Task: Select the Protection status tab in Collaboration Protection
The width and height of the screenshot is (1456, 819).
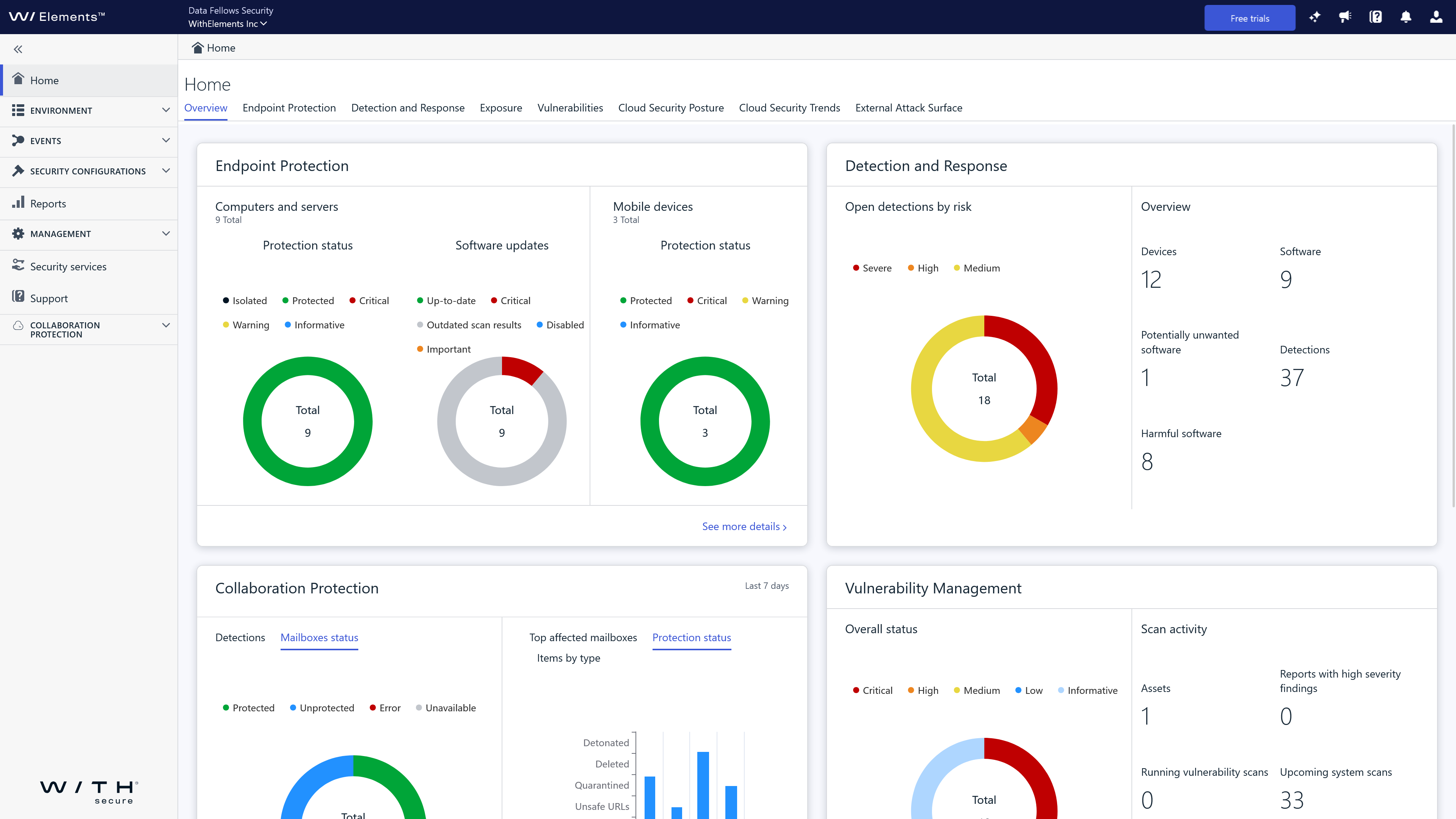Action: click(x=691, y=637)
